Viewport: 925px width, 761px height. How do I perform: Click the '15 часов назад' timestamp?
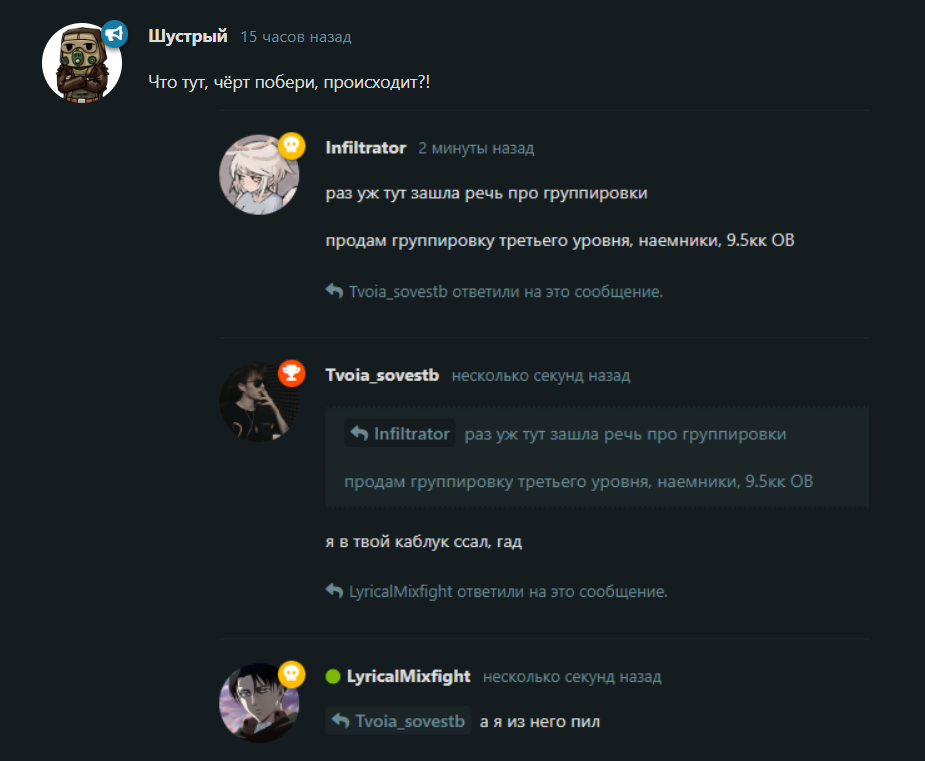tap(296, 37)
